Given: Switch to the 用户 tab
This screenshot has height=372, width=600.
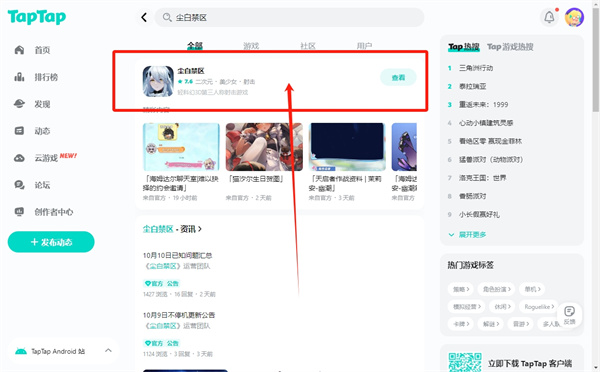Looking at the screenshot, I should tap(364, 46).
